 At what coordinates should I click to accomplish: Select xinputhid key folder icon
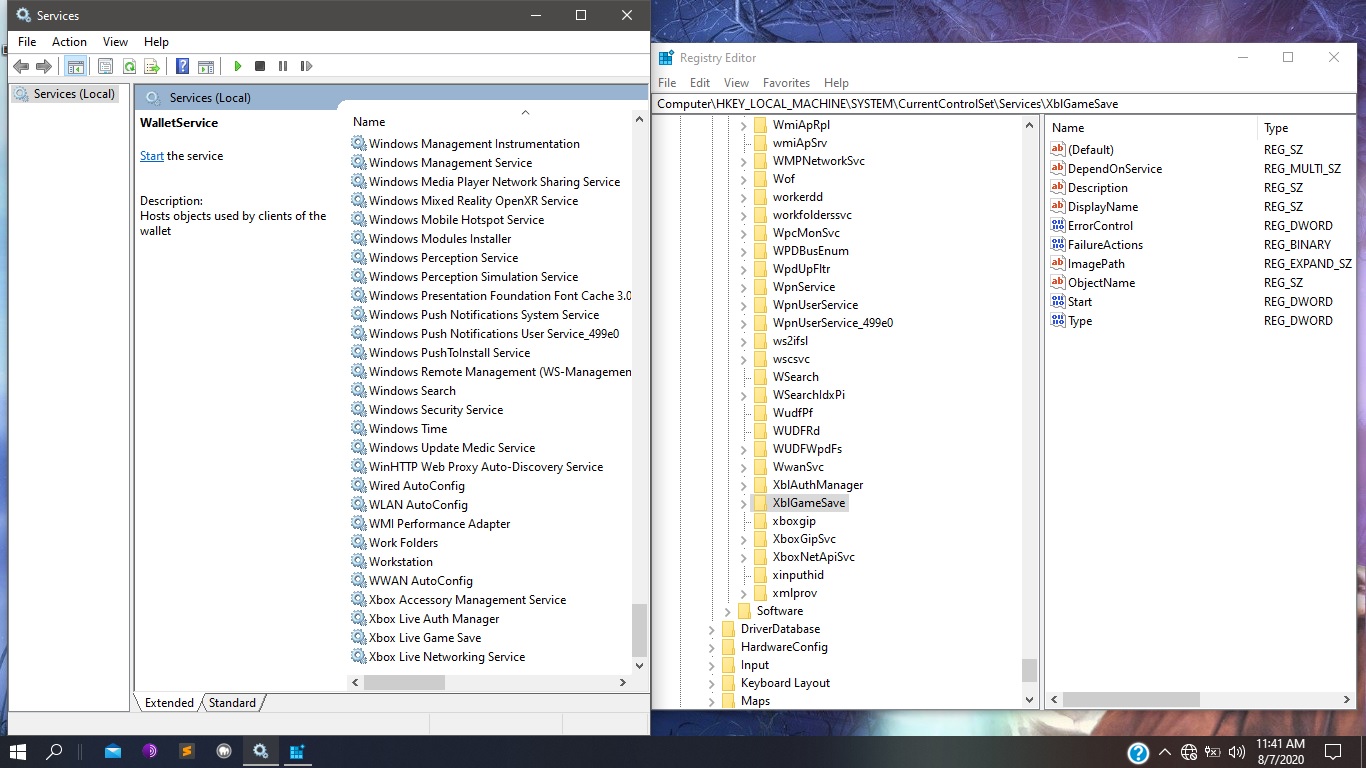[760, 575]
